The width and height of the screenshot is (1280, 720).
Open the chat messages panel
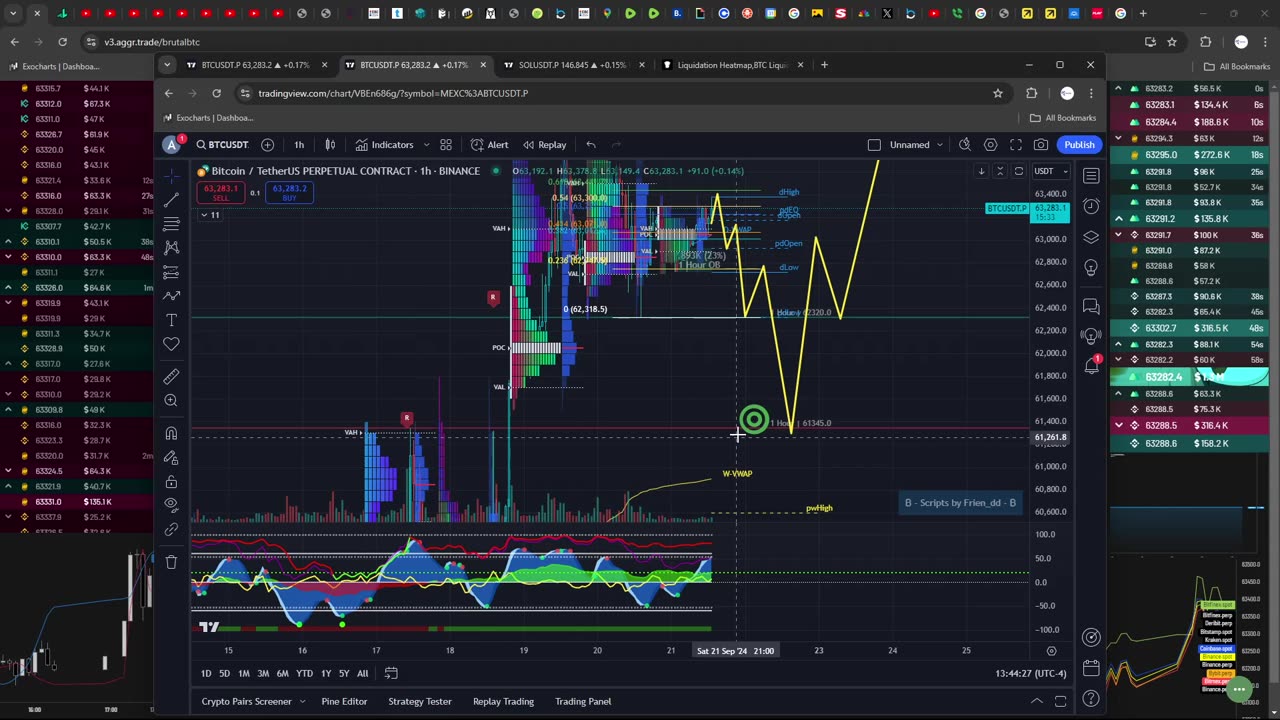pos(1091,306)
